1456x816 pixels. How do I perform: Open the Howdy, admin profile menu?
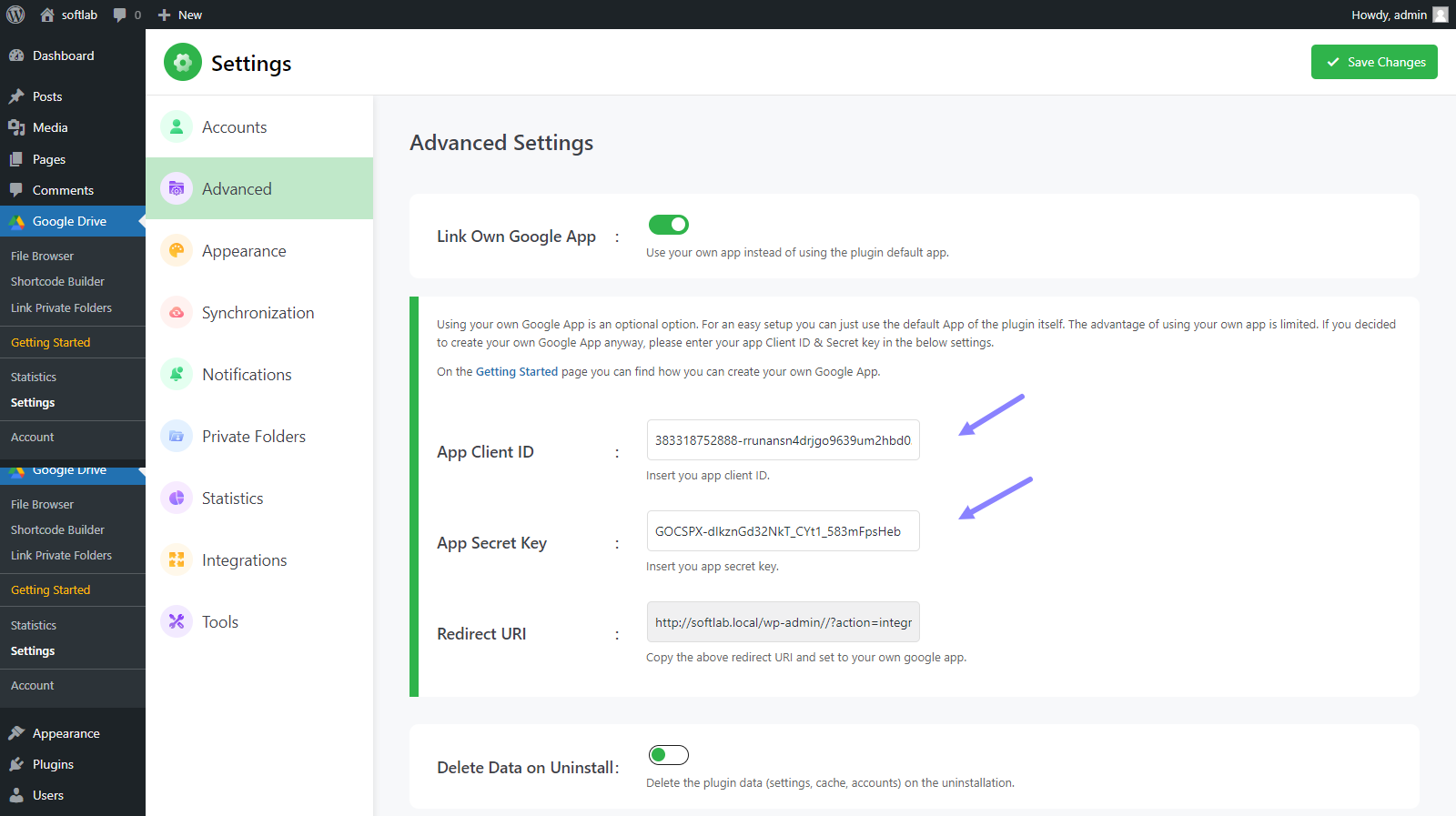(x=1399, y=15)
